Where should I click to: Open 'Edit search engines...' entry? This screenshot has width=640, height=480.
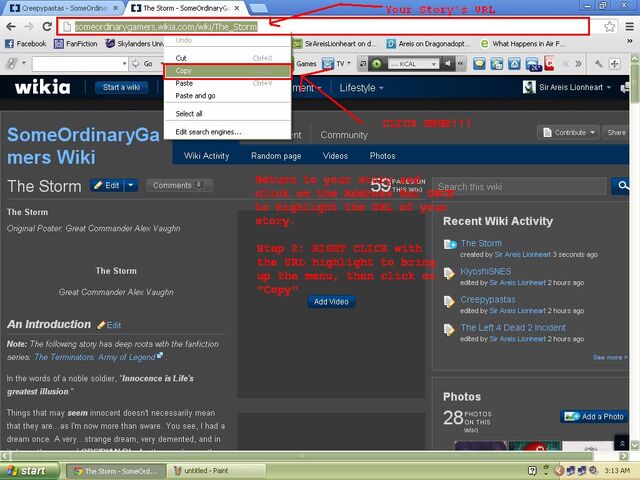(x=228, y=132)
